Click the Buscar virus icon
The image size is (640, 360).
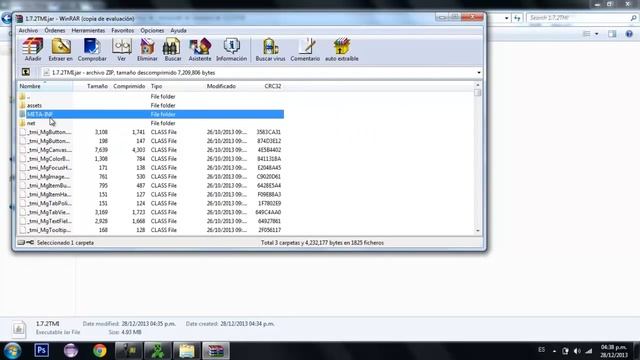[x=270, y=49]
